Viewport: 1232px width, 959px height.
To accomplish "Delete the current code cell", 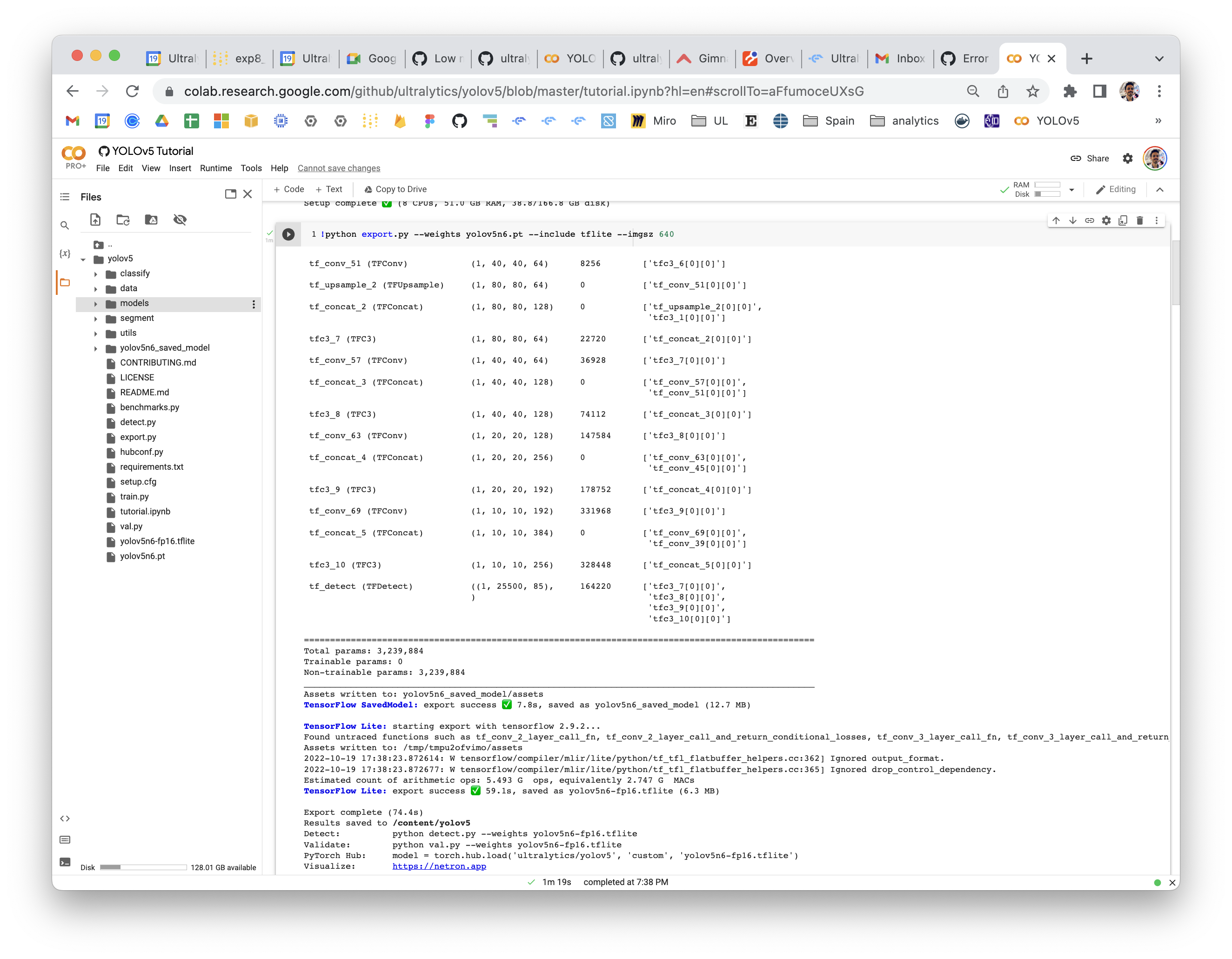I will click(x=1140, y=220).
